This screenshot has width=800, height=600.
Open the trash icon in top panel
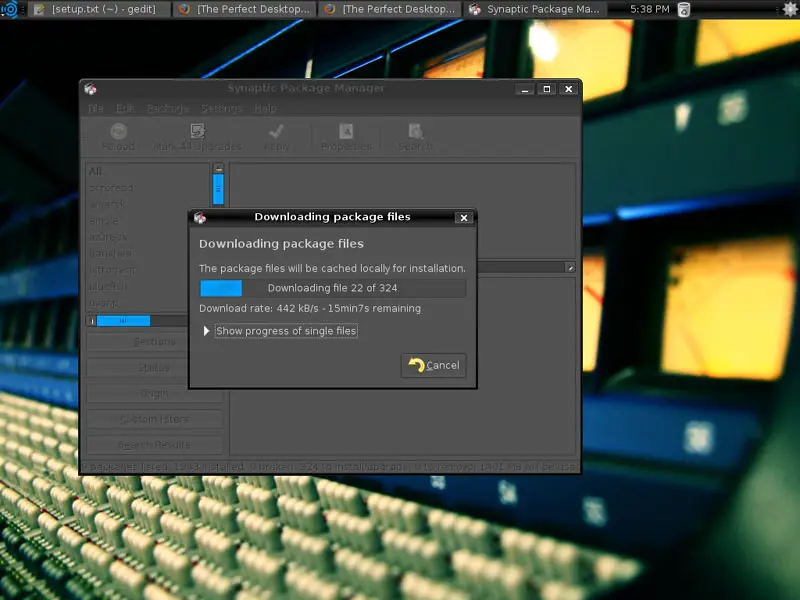pyautogui.click(x=684, y=9)
